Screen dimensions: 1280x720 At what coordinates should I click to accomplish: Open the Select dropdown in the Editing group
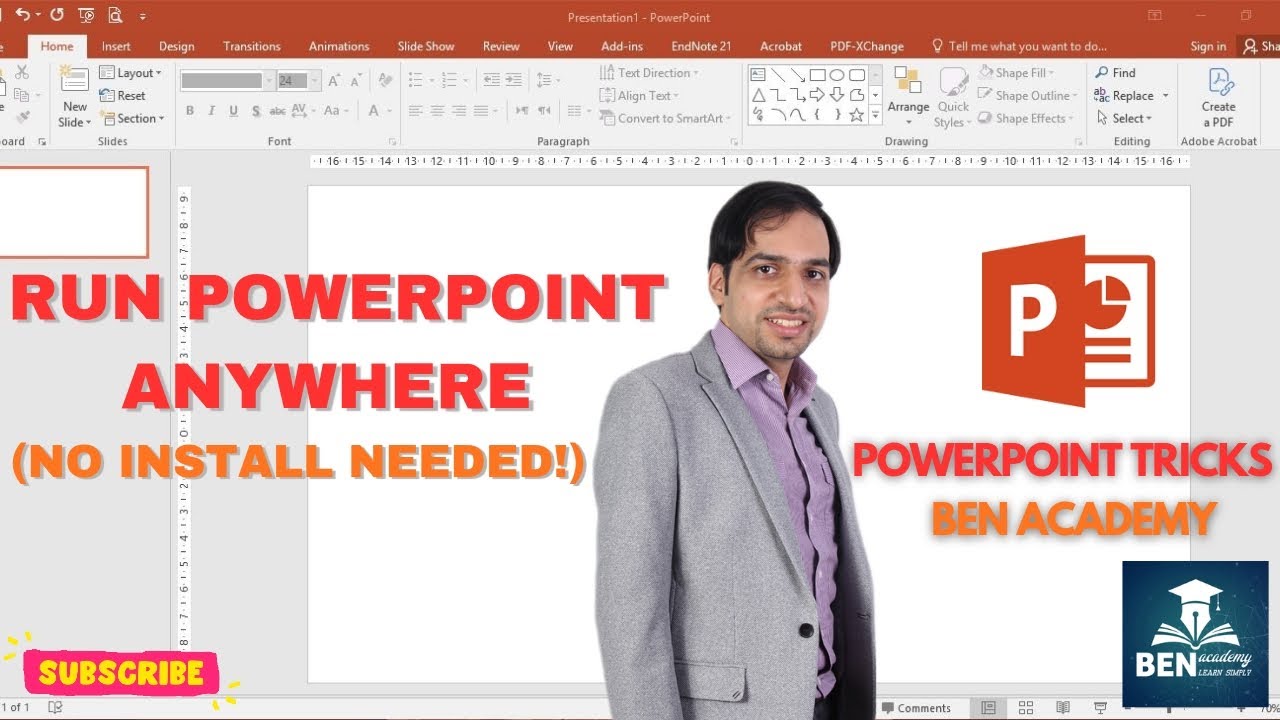tap(1123, 118)
